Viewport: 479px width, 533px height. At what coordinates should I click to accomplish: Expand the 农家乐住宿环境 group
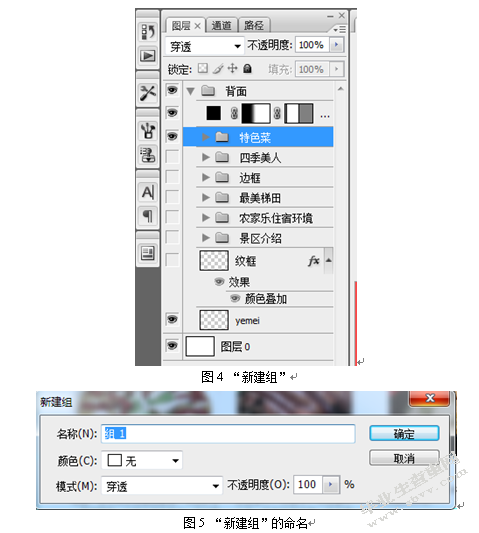pos(205,218)
